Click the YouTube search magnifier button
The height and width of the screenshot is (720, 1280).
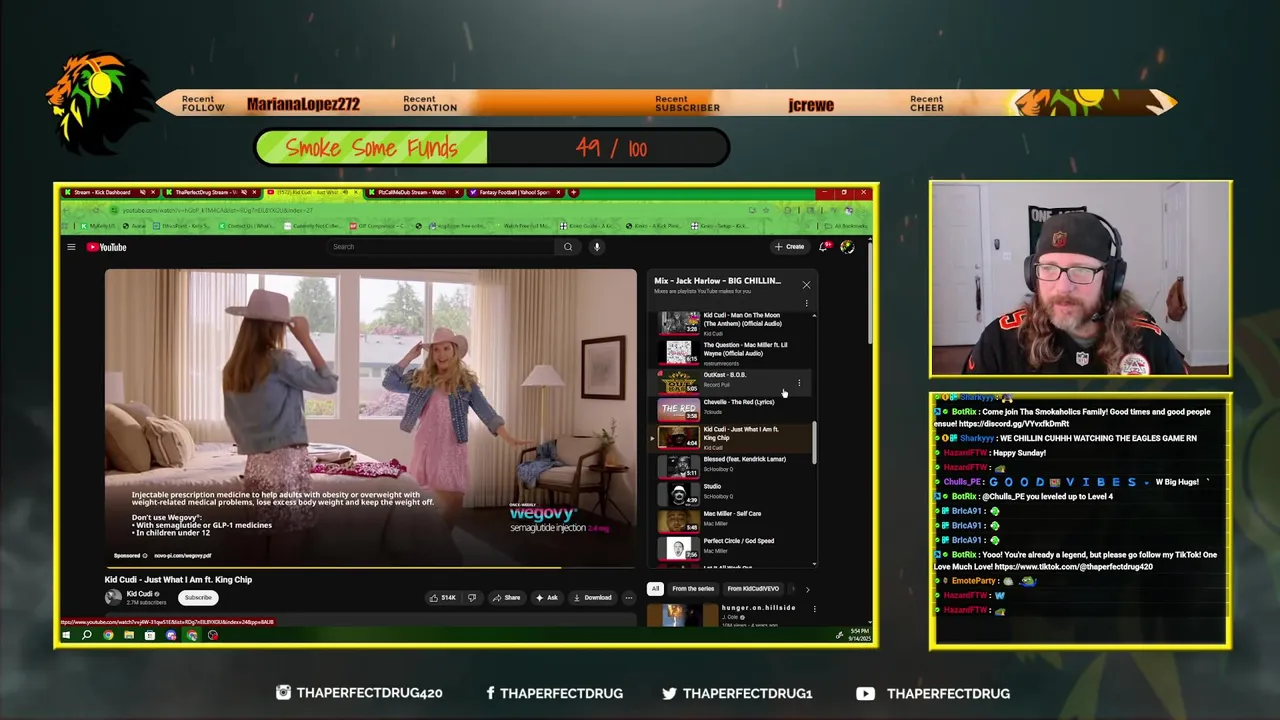[568, 247]
